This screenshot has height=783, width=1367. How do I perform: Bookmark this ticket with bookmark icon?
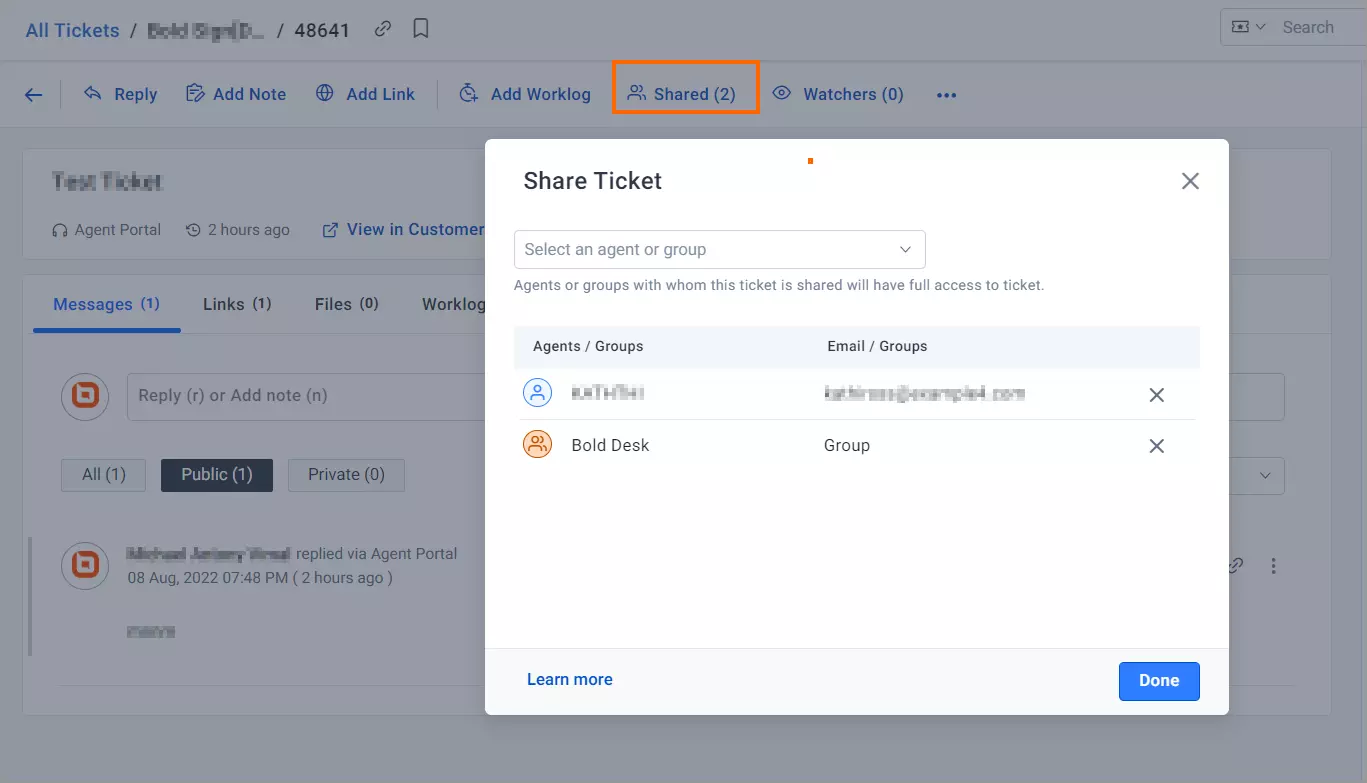421,29
